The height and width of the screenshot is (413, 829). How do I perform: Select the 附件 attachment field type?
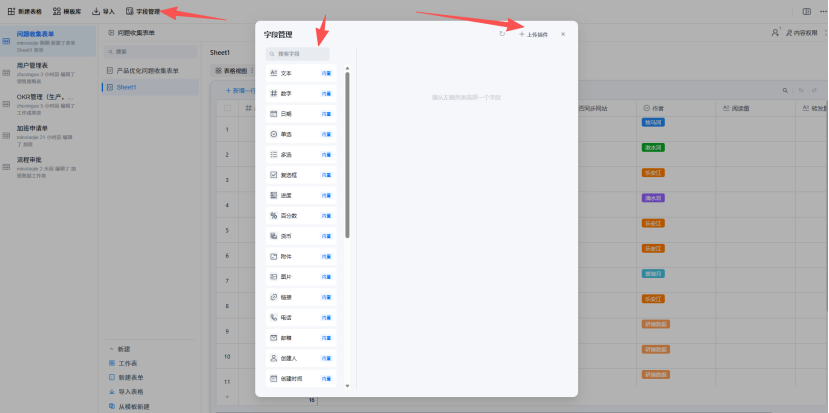click(x=301, y=256)
